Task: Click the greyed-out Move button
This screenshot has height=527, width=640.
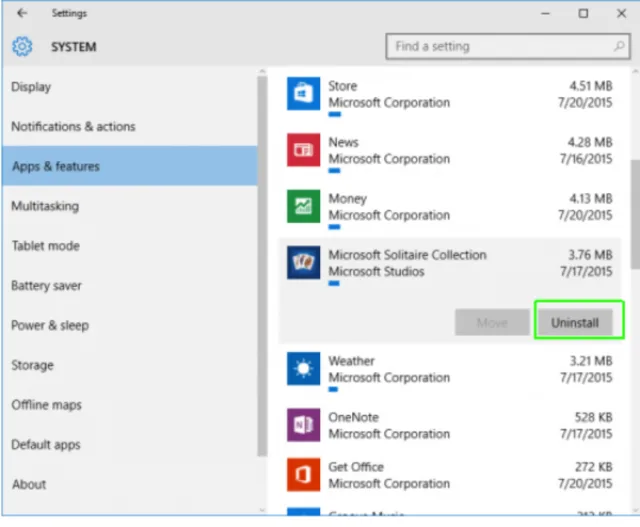Action: [492, 322]
